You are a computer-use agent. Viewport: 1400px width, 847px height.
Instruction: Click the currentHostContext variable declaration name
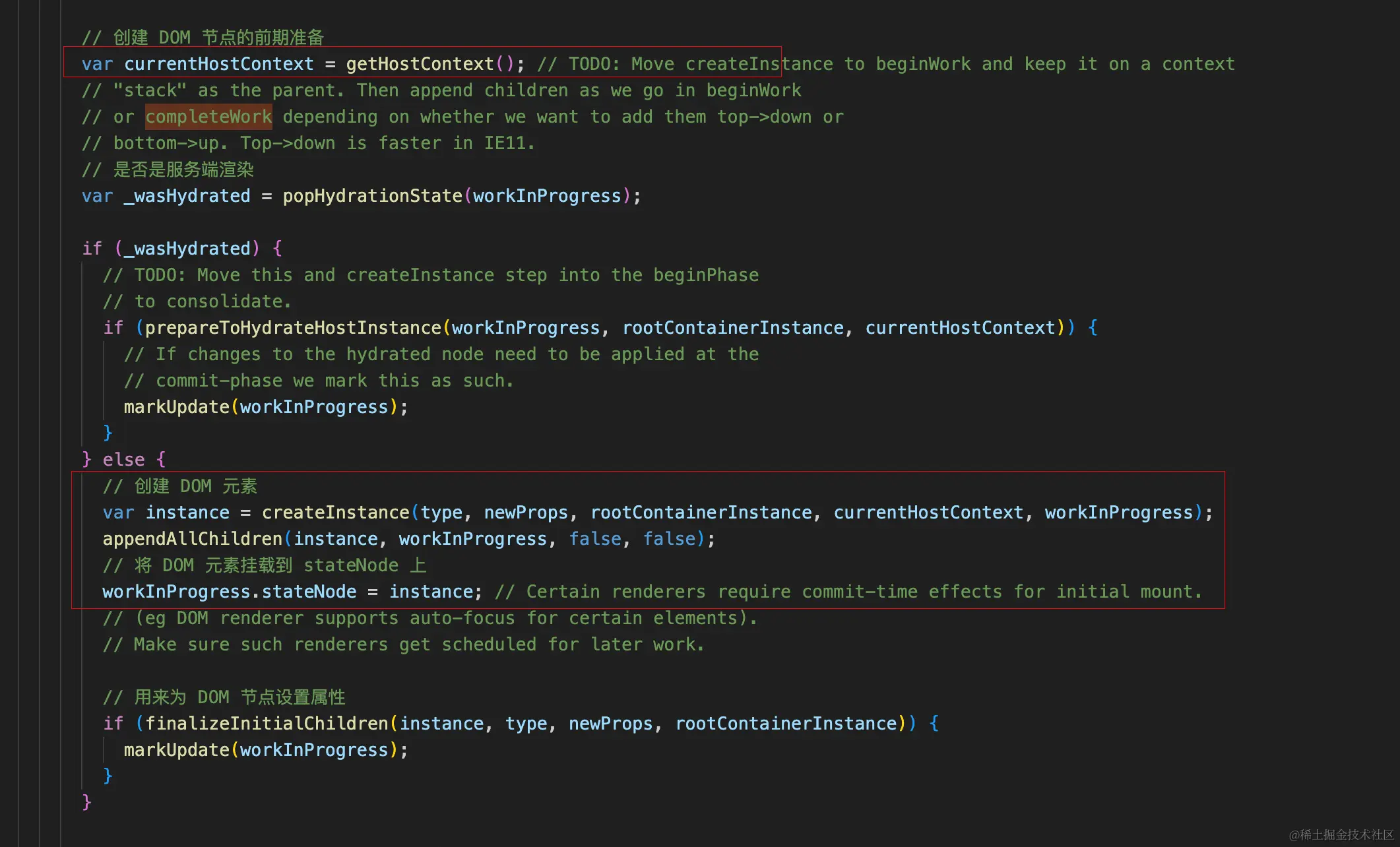[x=218, y=64]
